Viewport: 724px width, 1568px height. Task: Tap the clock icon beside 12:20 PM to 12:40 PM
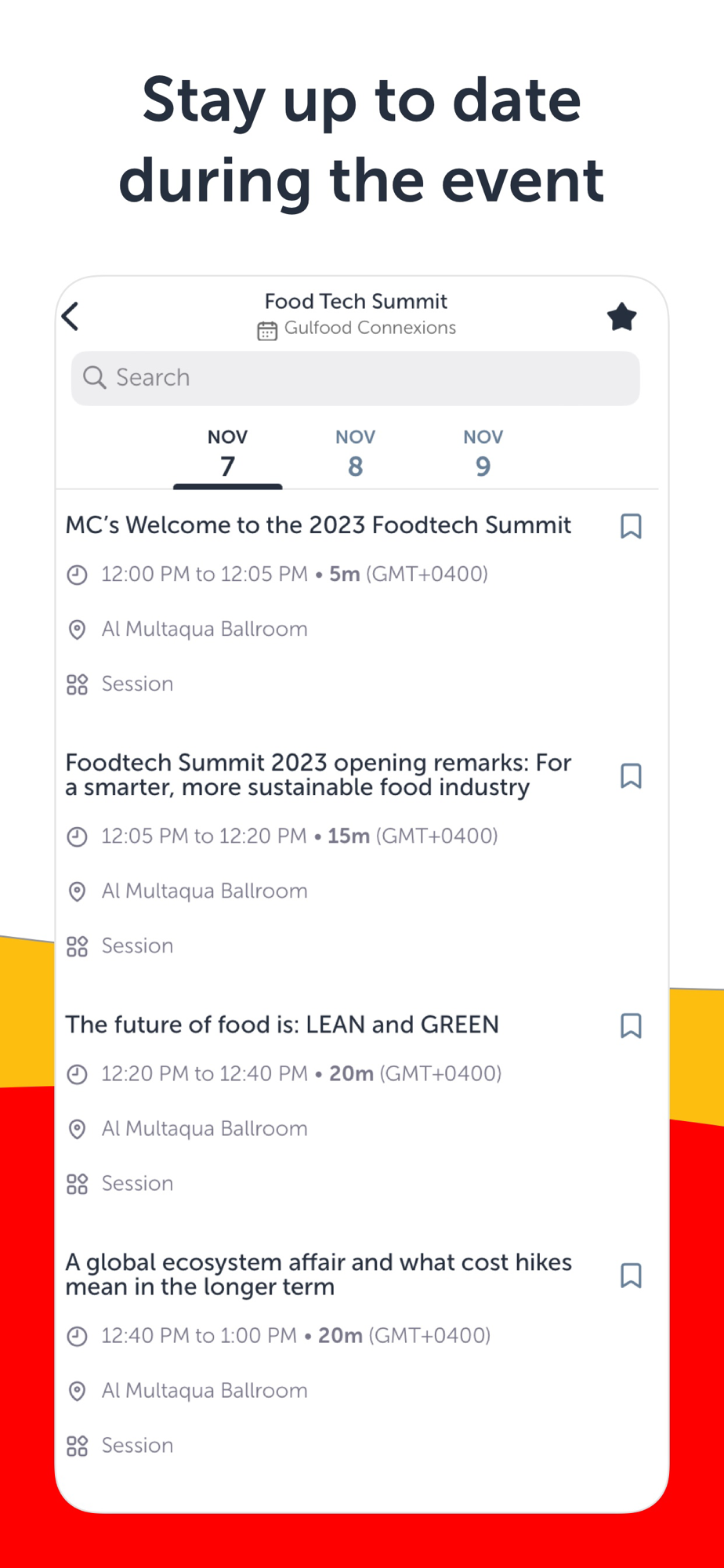click(77, 1074)
